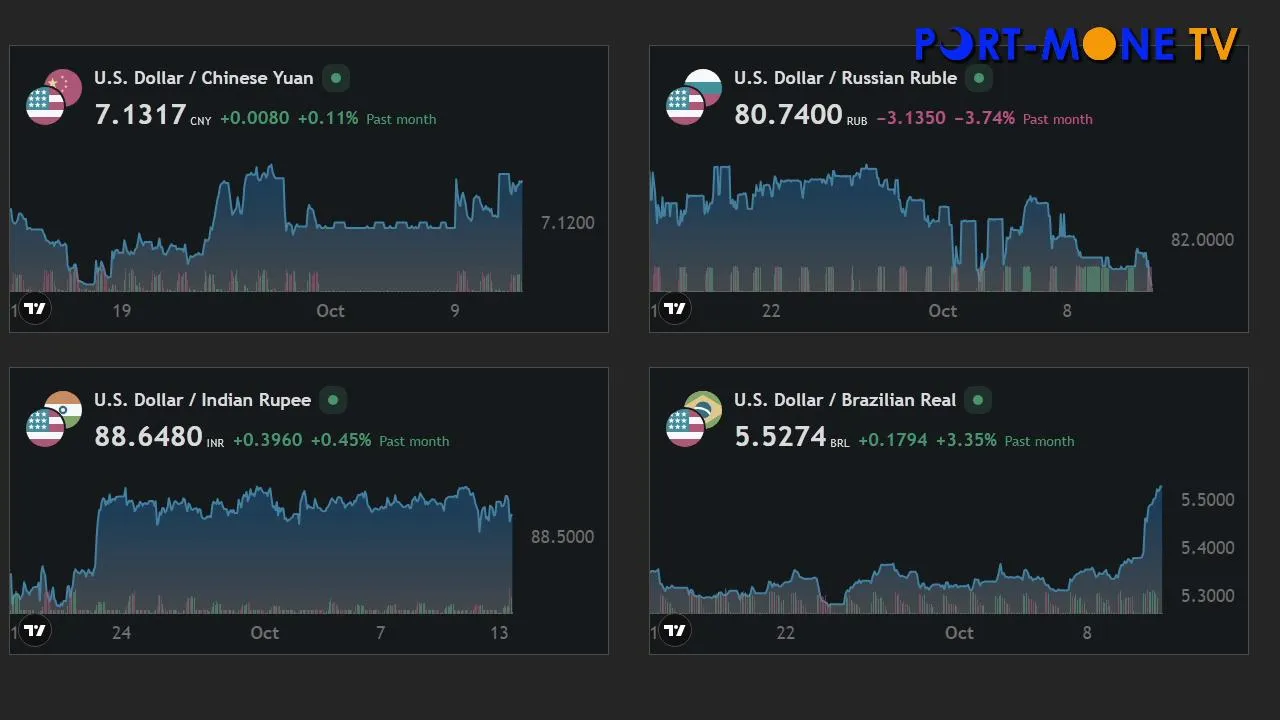
Task: Click the TradingView logo on Russian Ruble chart
Action: pyautogui.click(x=675, y=308)
